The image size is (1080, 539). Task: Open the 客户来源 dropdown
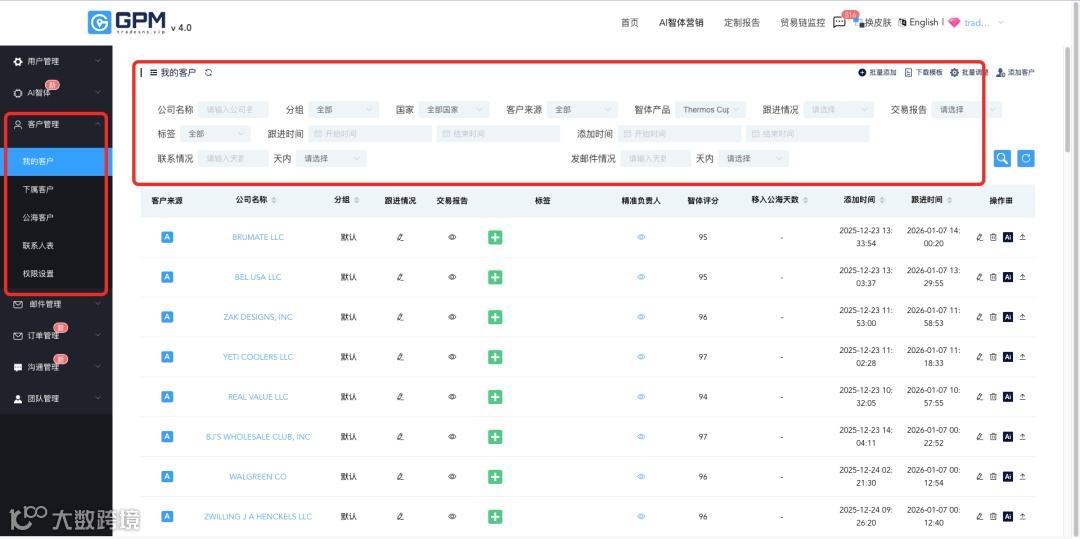(x=582, y=109)
